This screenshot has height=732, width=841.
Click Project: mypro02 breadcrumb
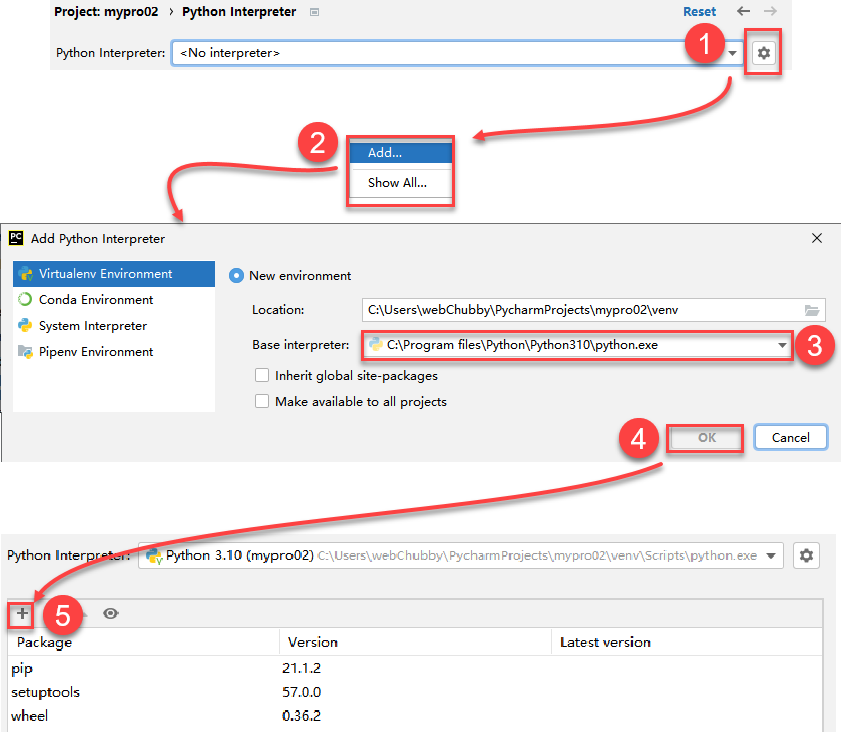(x=106, y=11)
